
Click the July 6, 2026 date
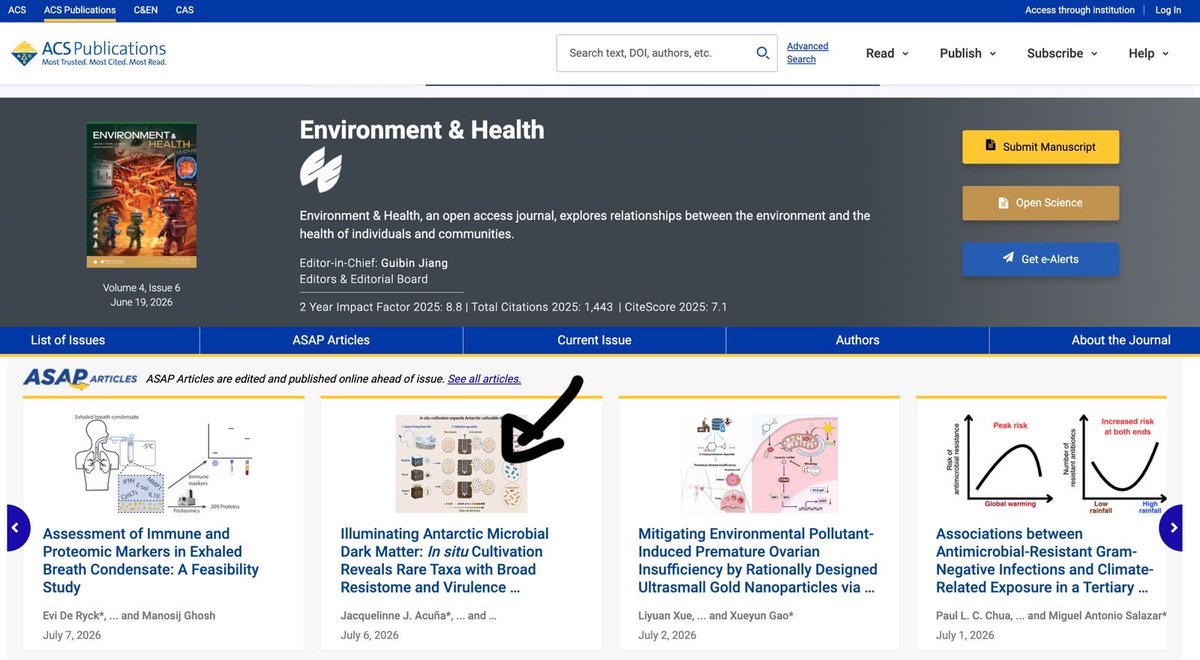coord(370,635)
